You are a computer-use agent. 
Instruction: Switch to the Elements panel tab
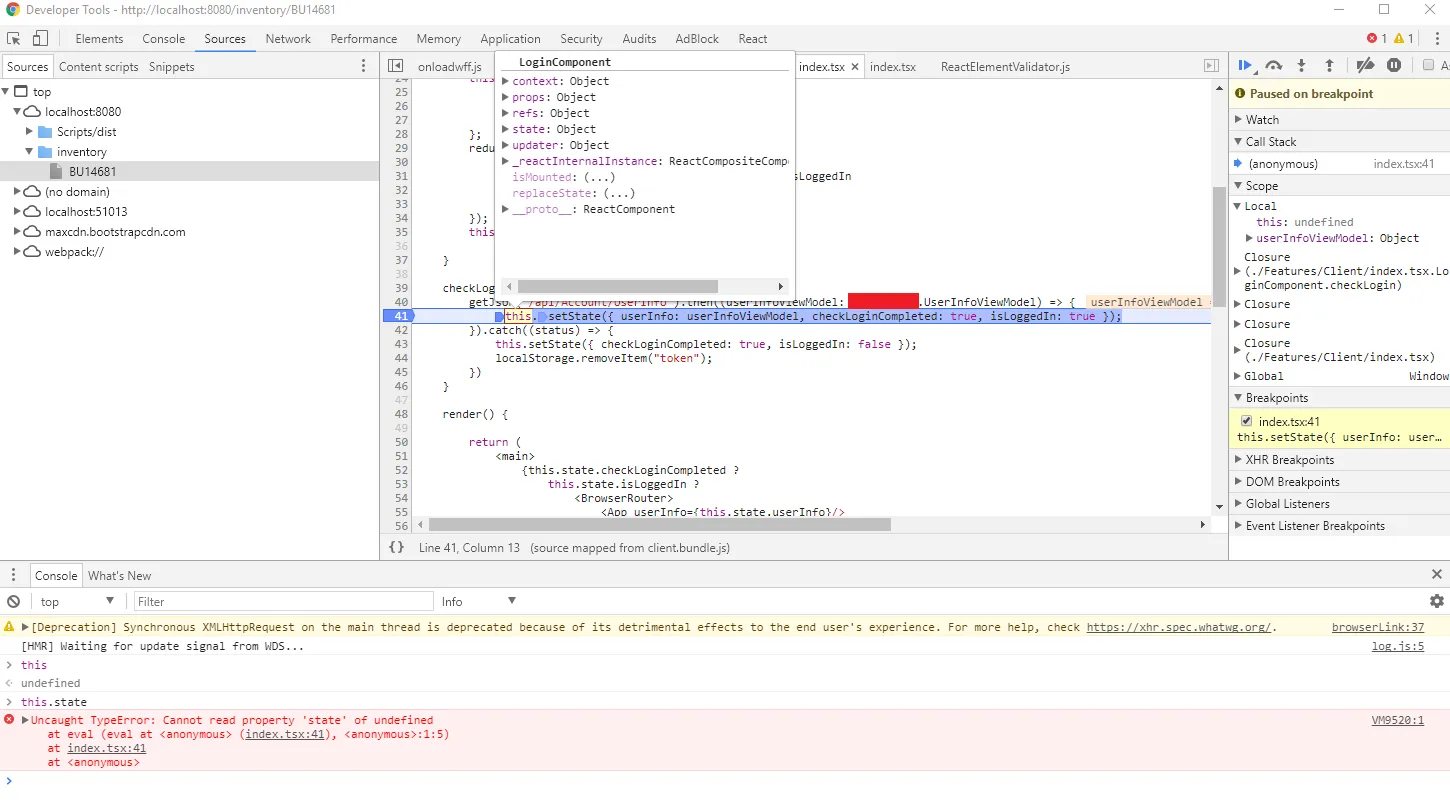(99, 39)
